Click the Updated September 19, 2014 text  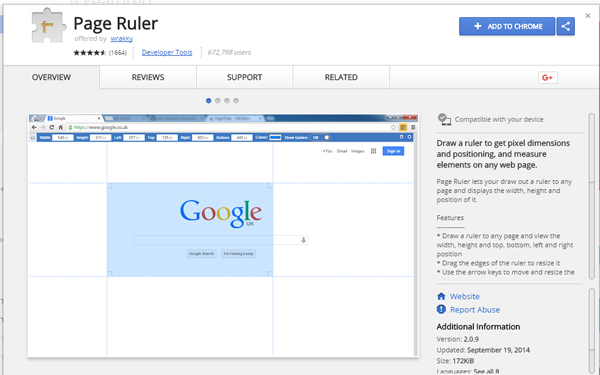click(483, 350)
